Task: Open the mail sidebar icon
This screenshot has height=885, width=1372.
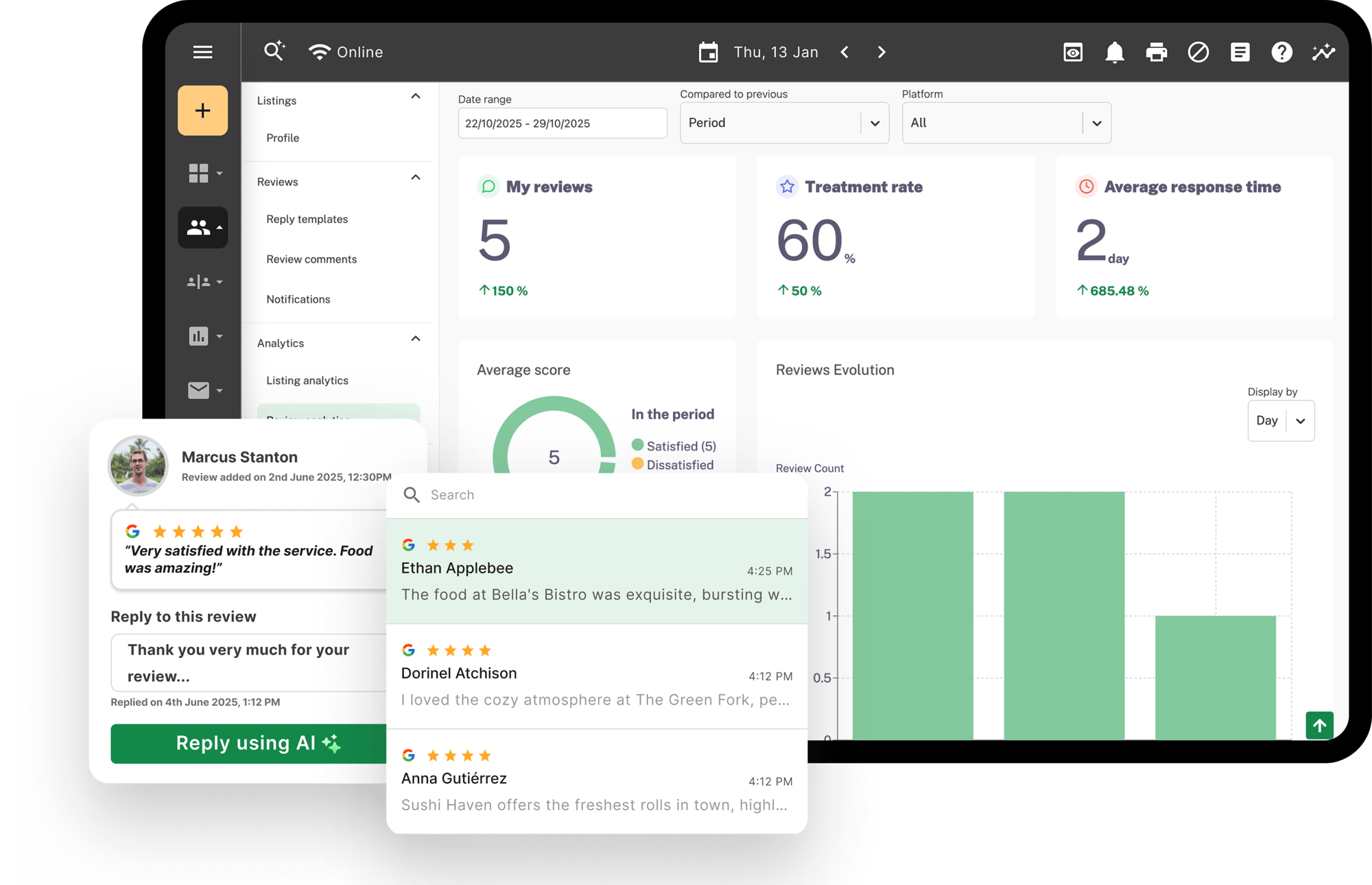Action: click(198, 390)
